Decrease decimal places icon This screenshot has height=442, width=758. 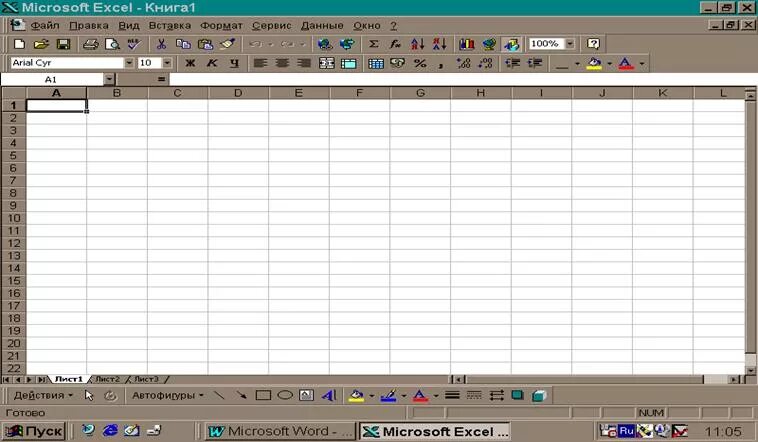[x=485, y=63]
